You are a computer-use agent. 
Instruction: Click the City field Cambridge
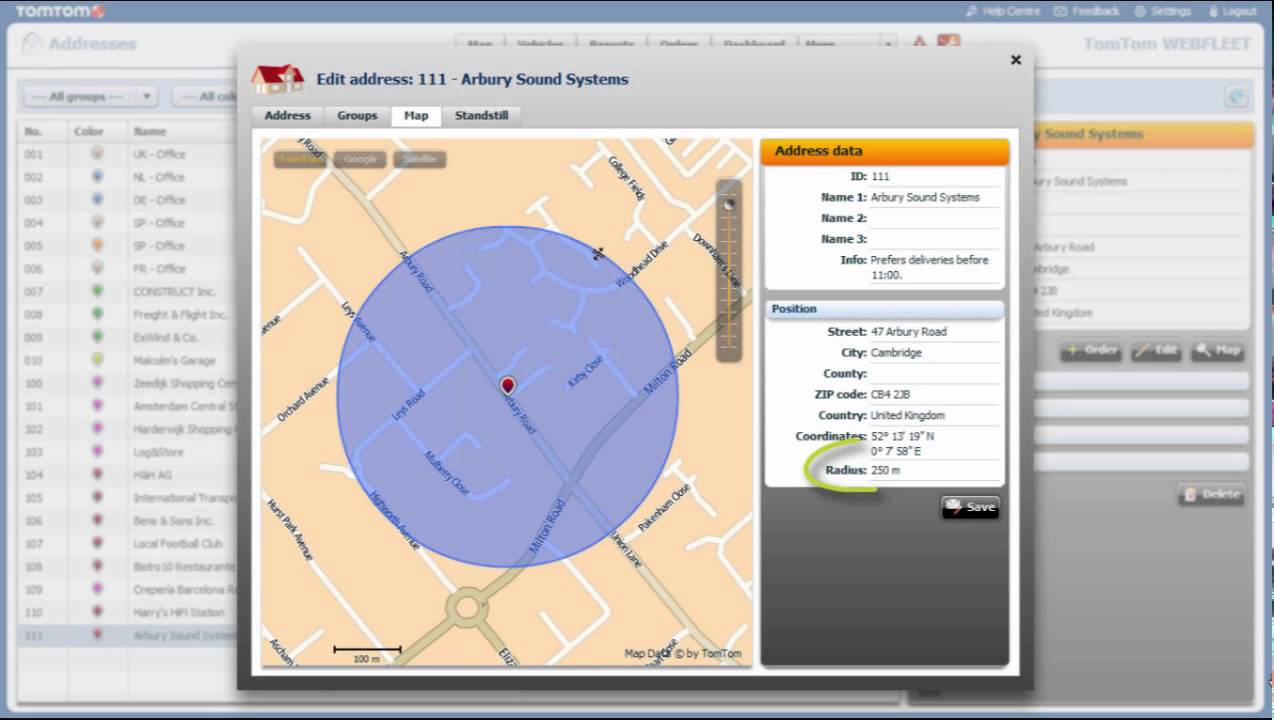935,352
